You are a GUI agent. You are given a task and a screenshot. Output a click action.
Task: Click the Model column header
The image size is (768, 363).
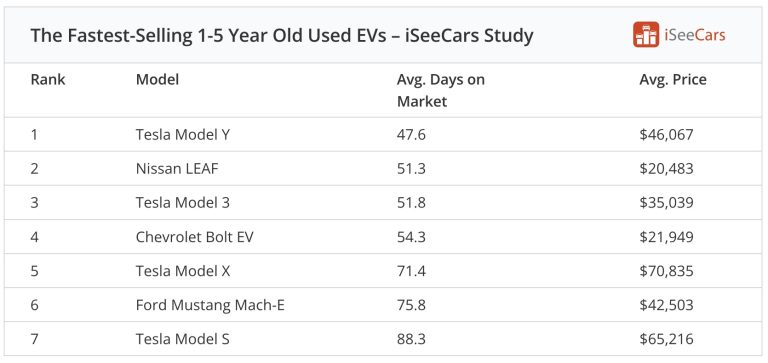(157, 79)
